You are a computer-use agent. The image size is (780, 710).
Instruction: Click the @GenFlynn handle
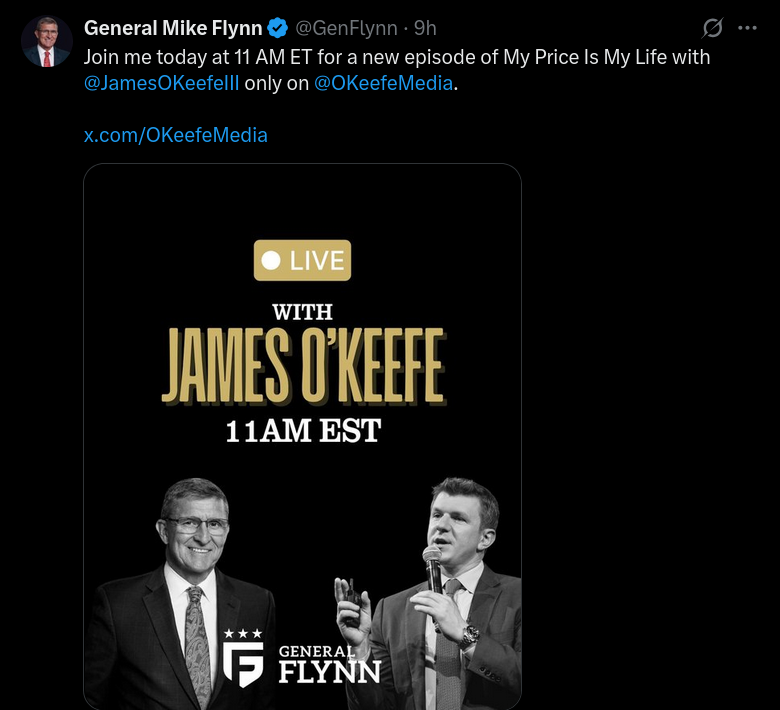click(345, 28)
